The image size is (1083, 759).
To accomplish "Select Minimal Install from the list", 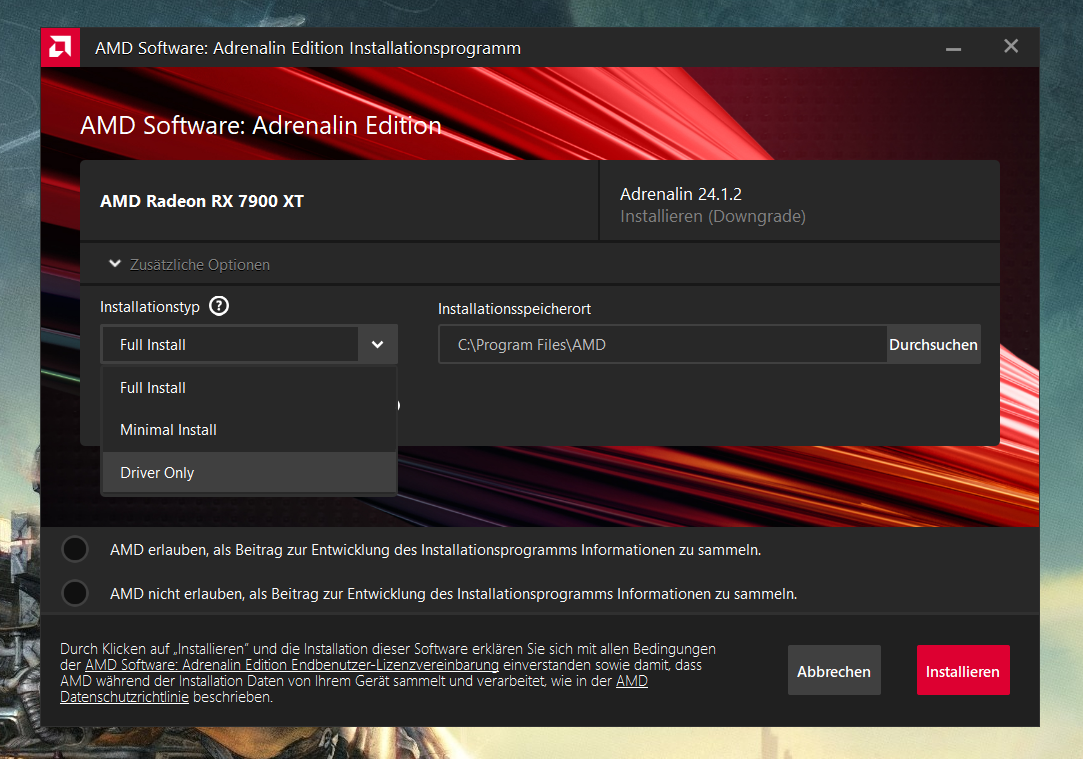I will click(167, 429).
